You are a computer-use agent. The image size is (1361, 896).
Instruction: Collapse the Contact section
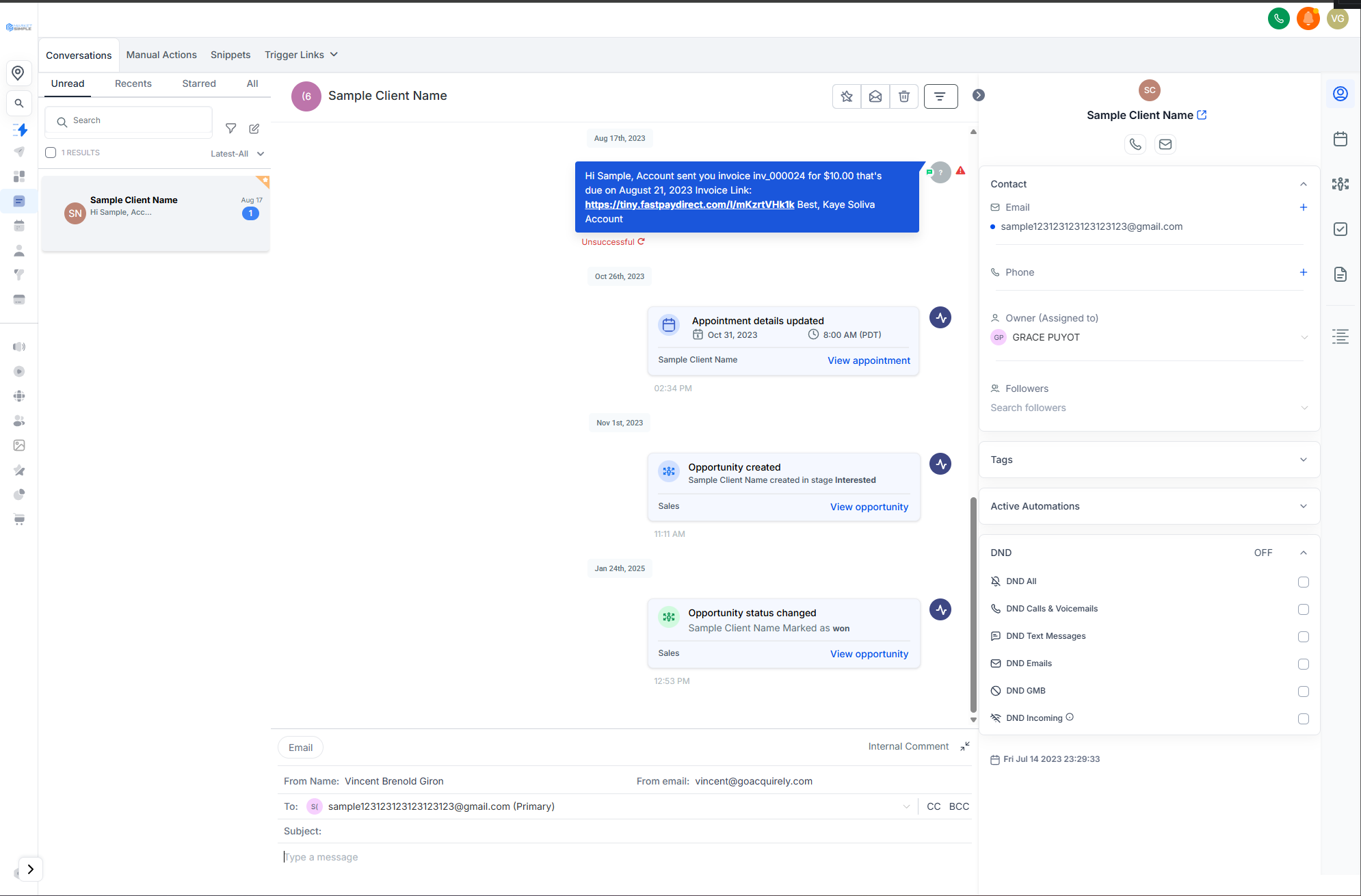click(x=1304, y=184)
